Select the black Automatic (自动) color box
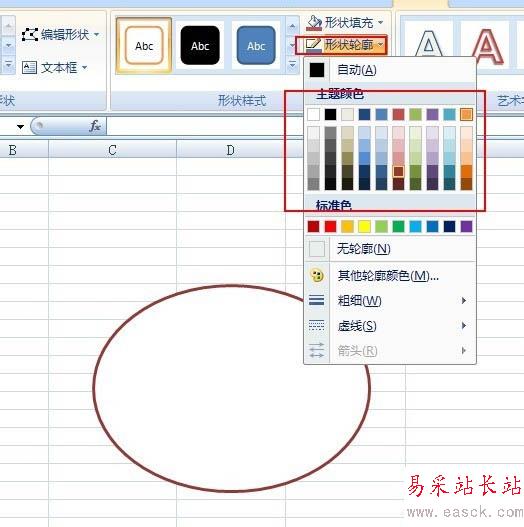Screen dimensions: 524x527 click(317, 70)
